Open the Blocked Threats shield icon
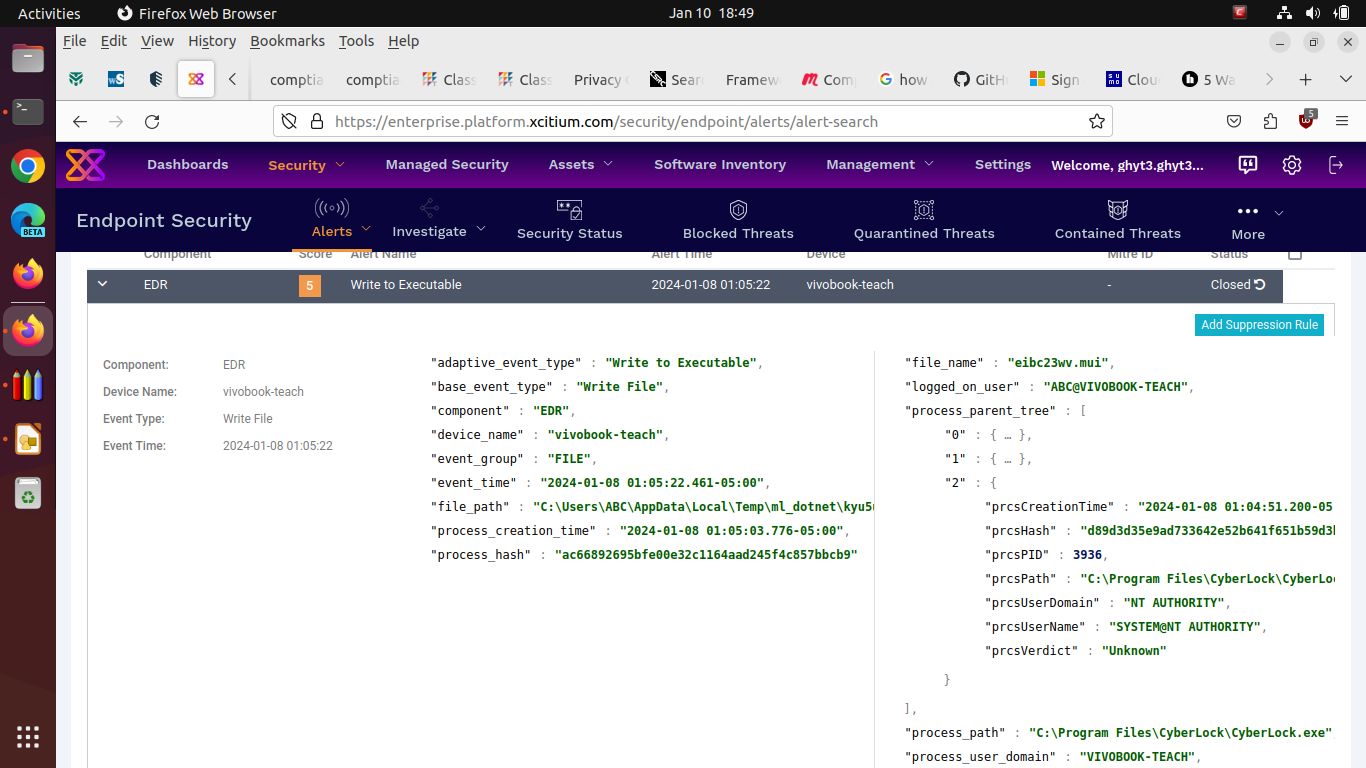 pyautogui.click(x=738, y=210)
